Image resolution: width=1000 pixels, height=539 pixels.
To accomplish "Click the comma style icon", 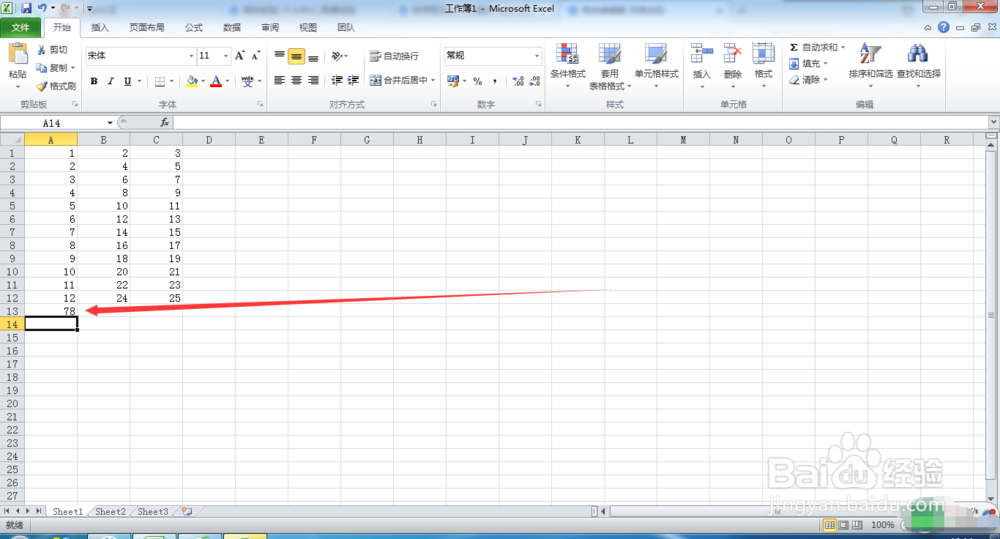I will tap(494, 81).
